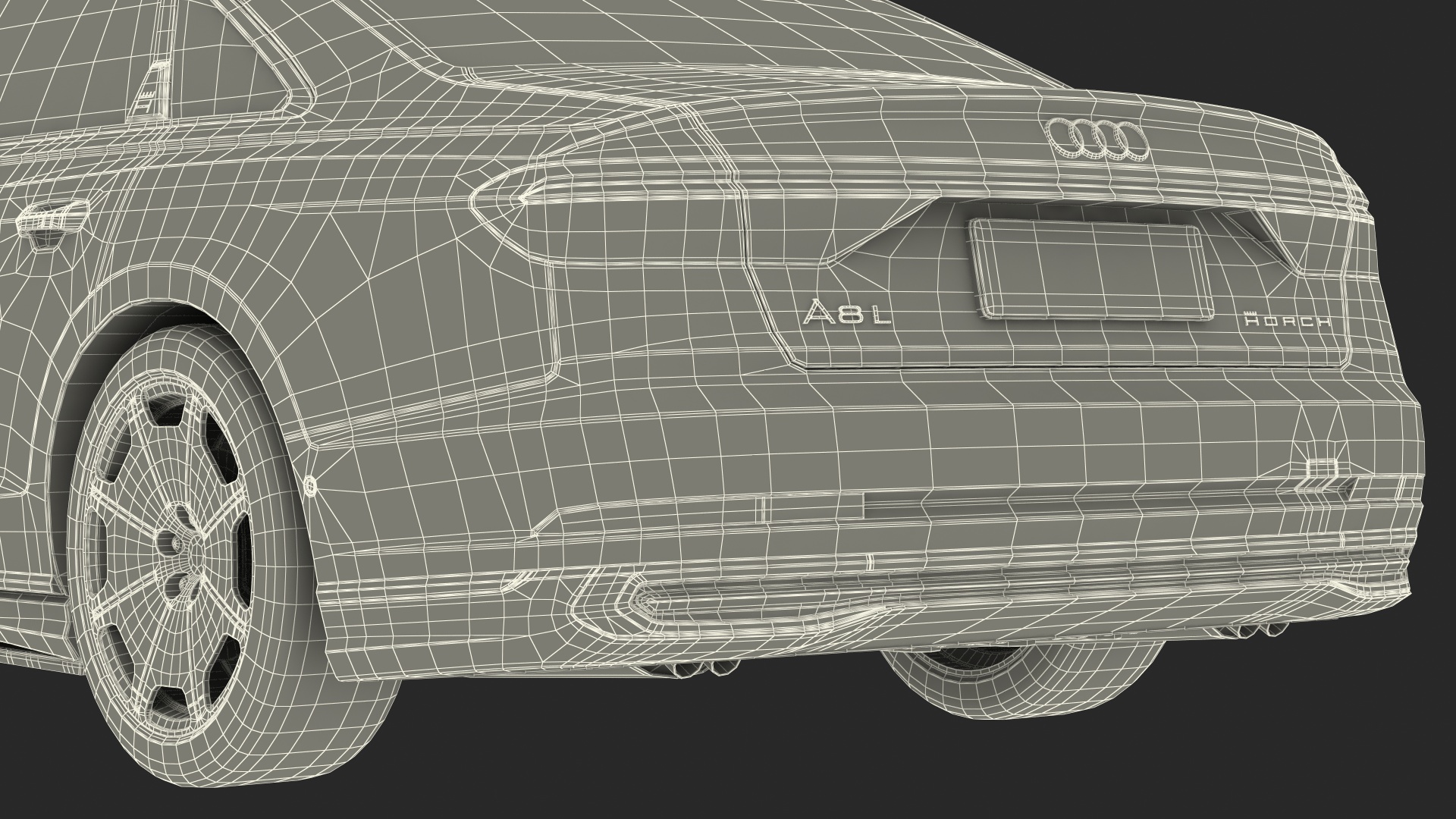Click the small round sensor near wheel arch
The image size is (1456, 819).
tap(309, 485)
